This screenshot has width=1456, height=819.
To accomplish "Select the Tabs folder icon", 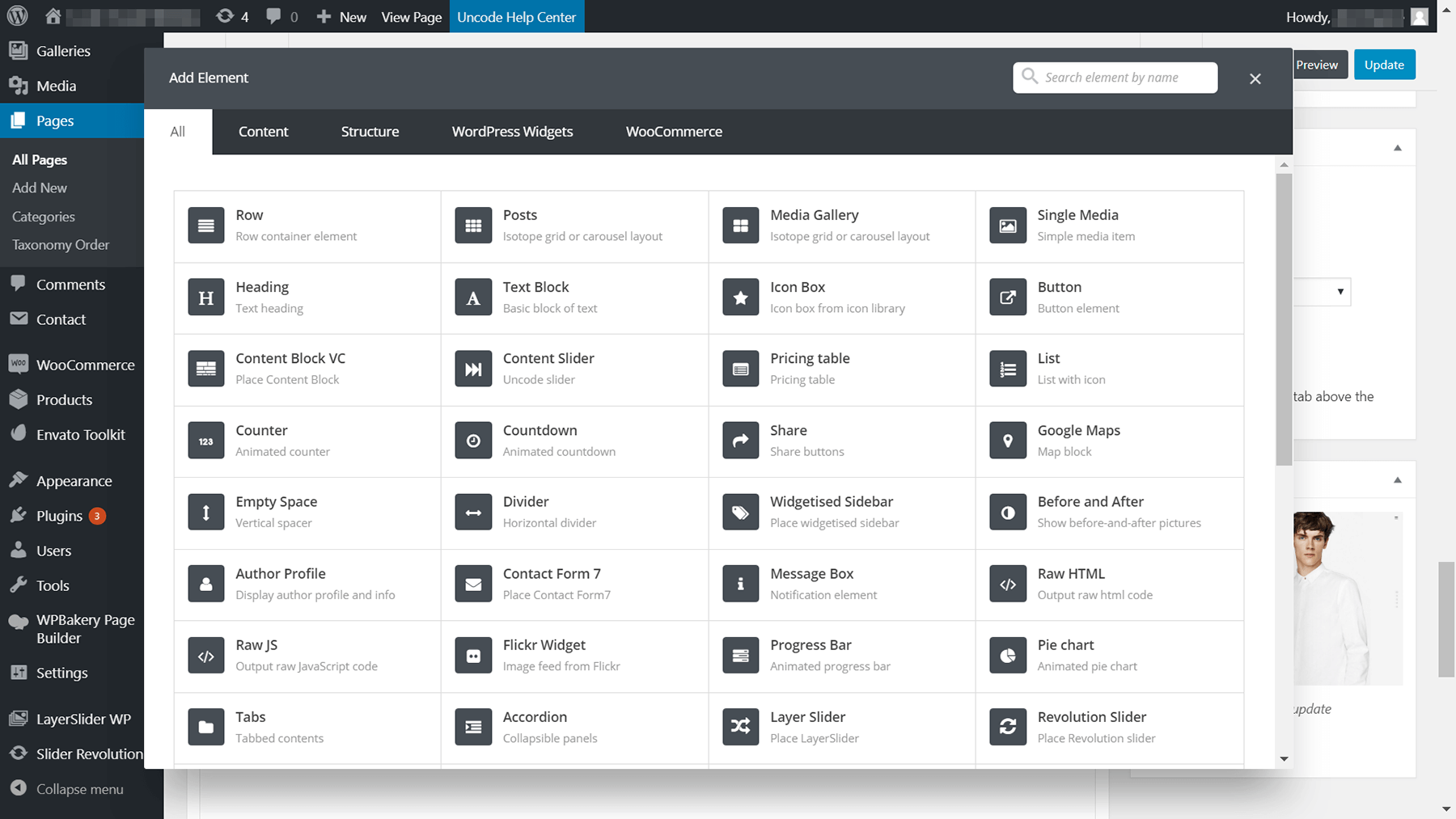I will click(205, 727).
